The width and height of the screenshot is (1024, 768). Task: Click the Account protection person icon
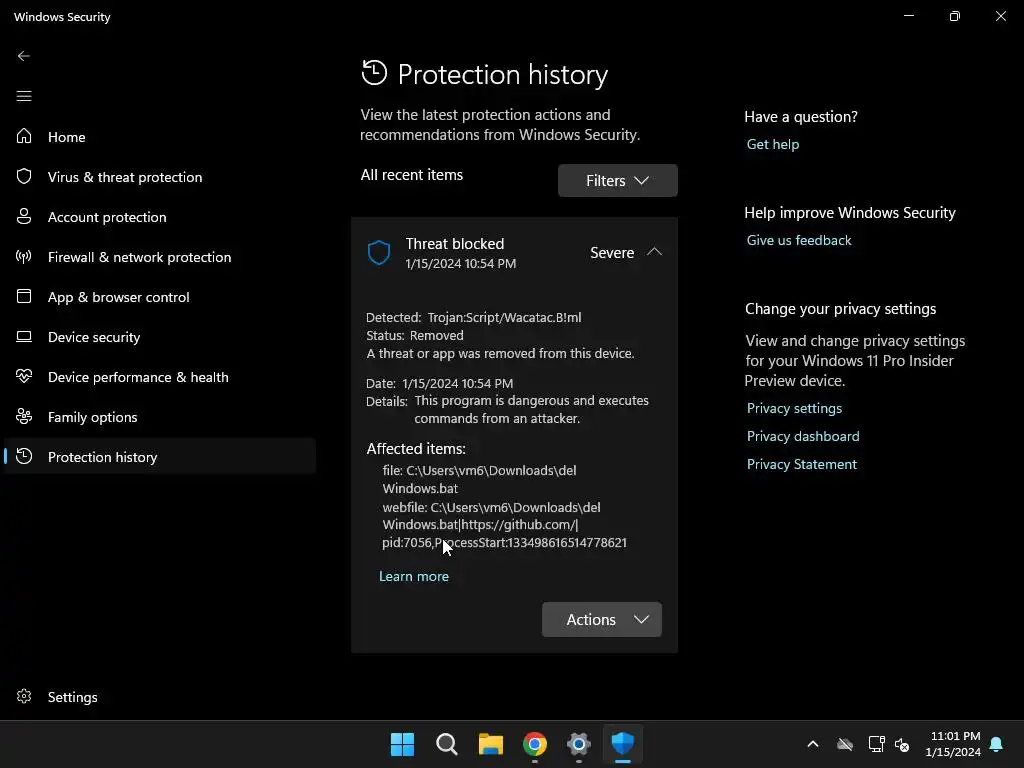coord(24,216)
